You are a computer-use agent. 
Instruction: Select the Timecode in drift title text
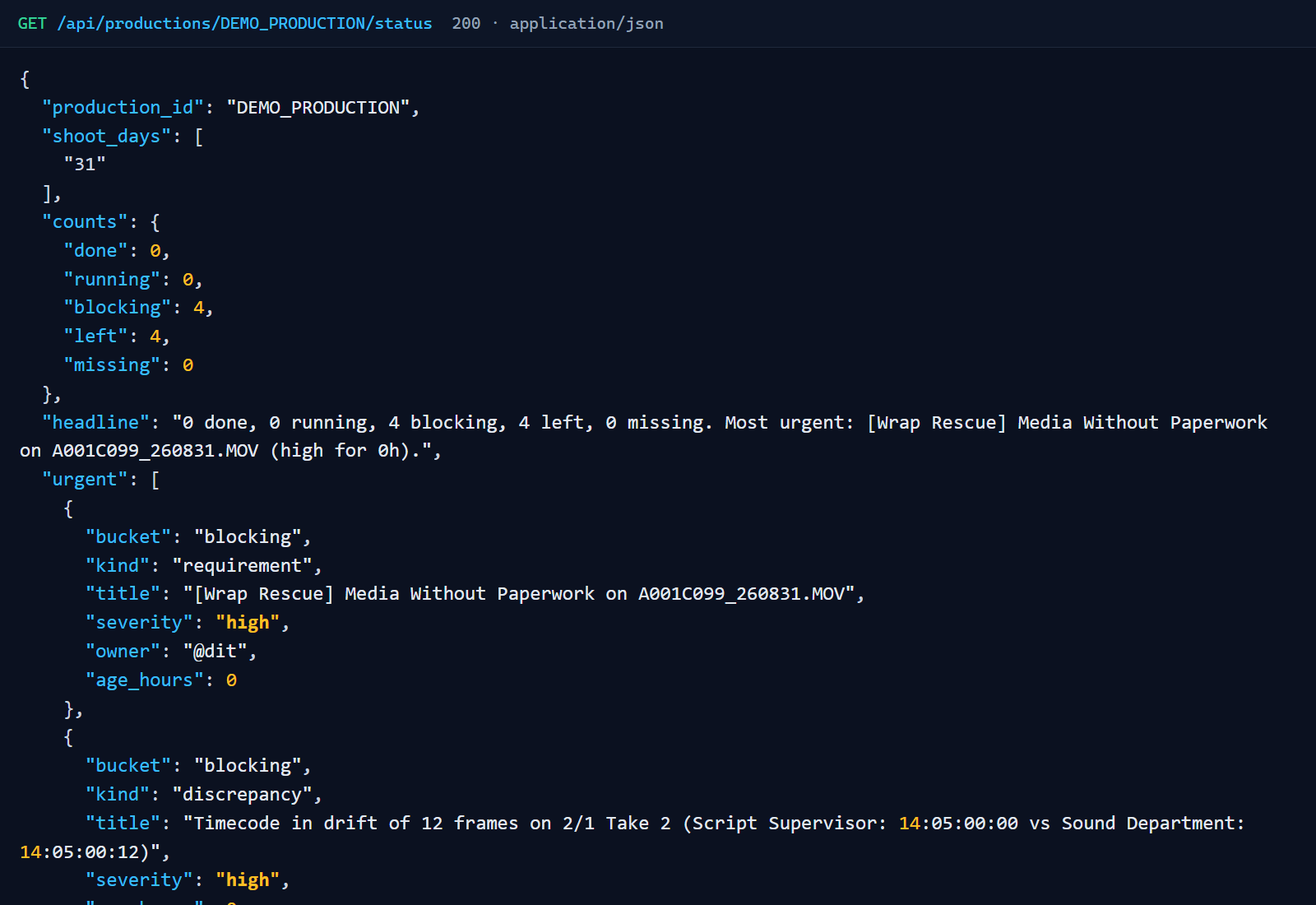633,838
